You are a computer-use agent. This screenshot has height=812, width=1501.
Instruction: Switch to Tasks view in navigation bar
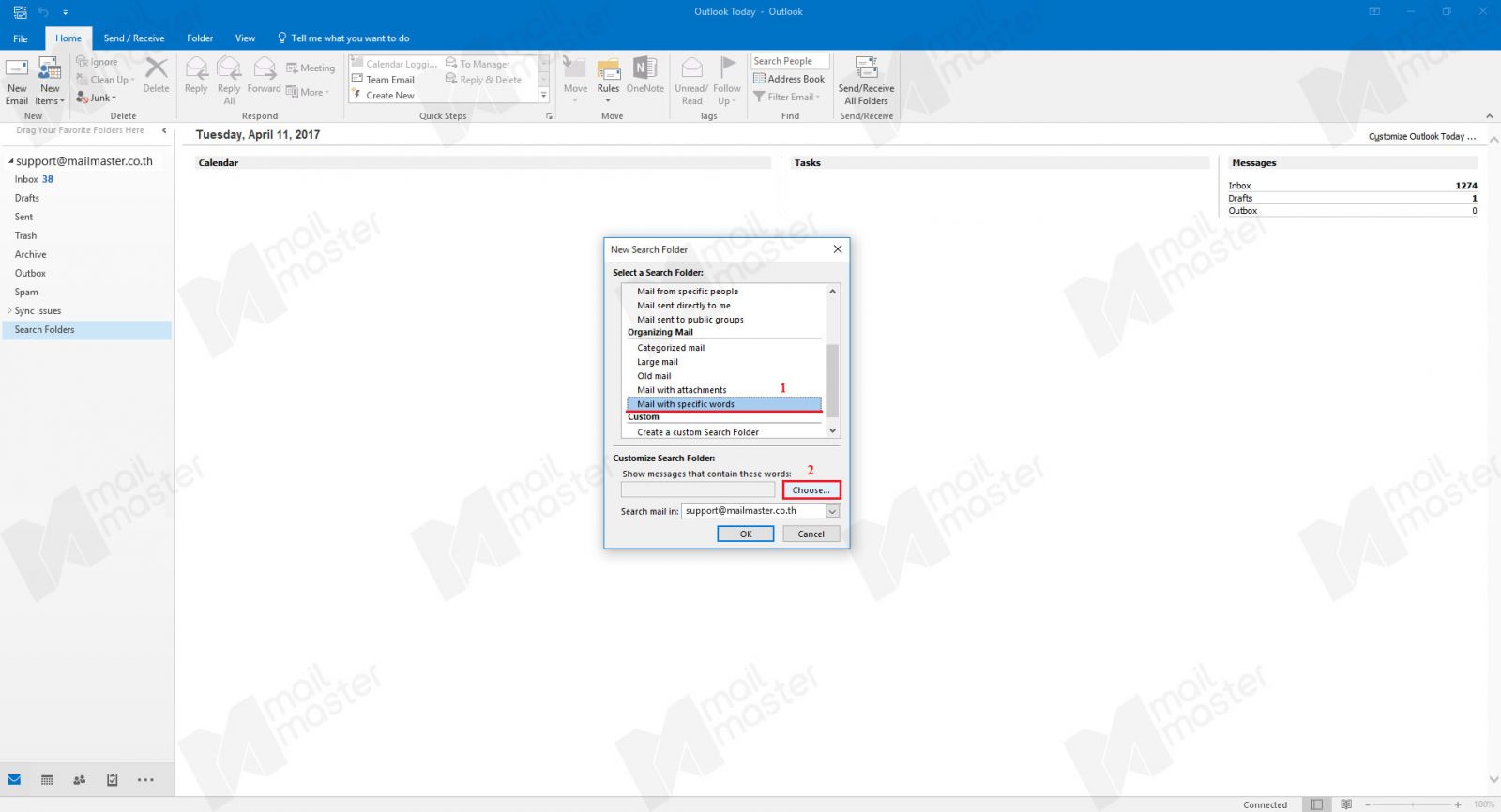tap(113, 779)
